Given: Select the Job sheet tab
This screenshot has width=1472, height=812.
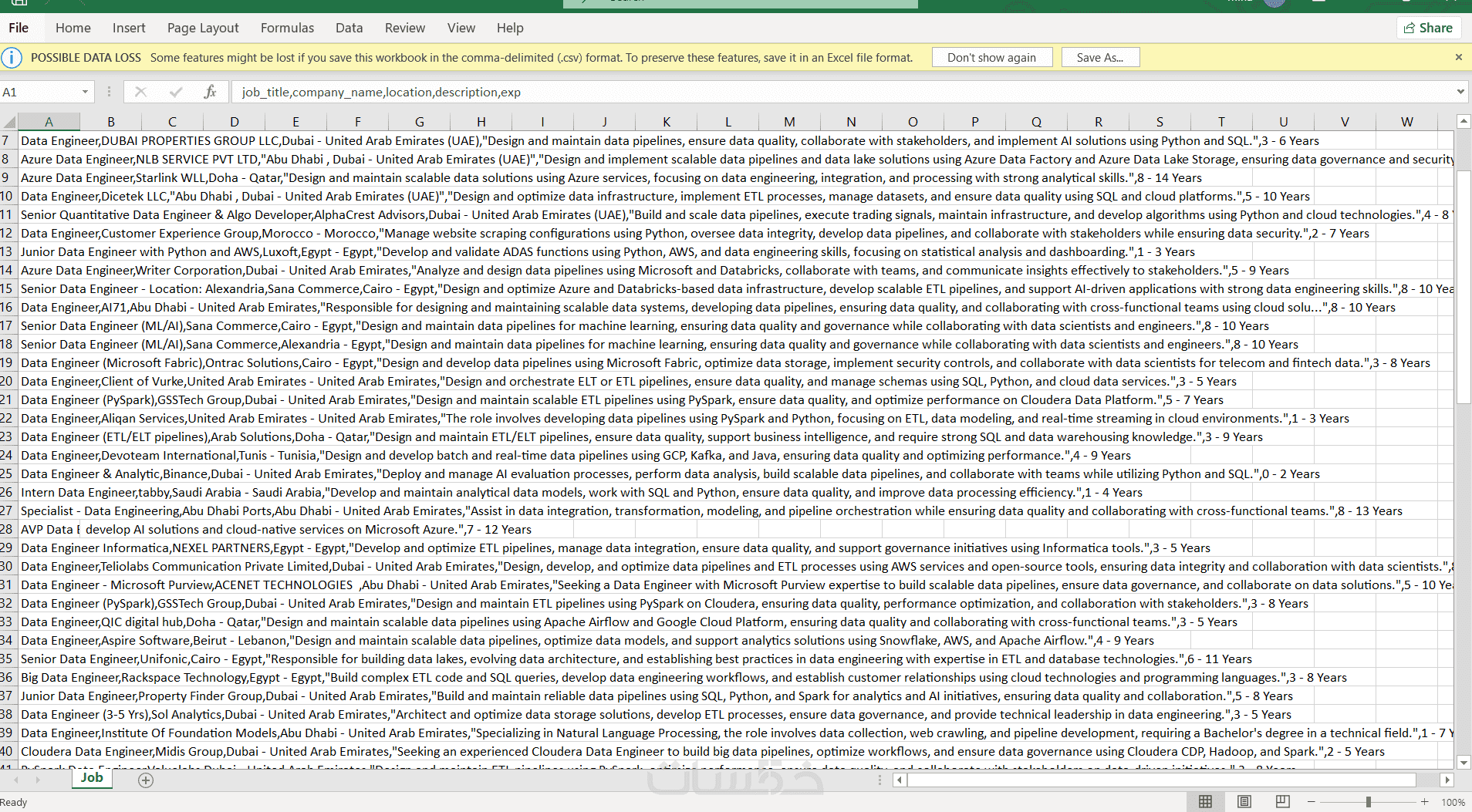Looking at the screenshot, I should click(92, 778).
